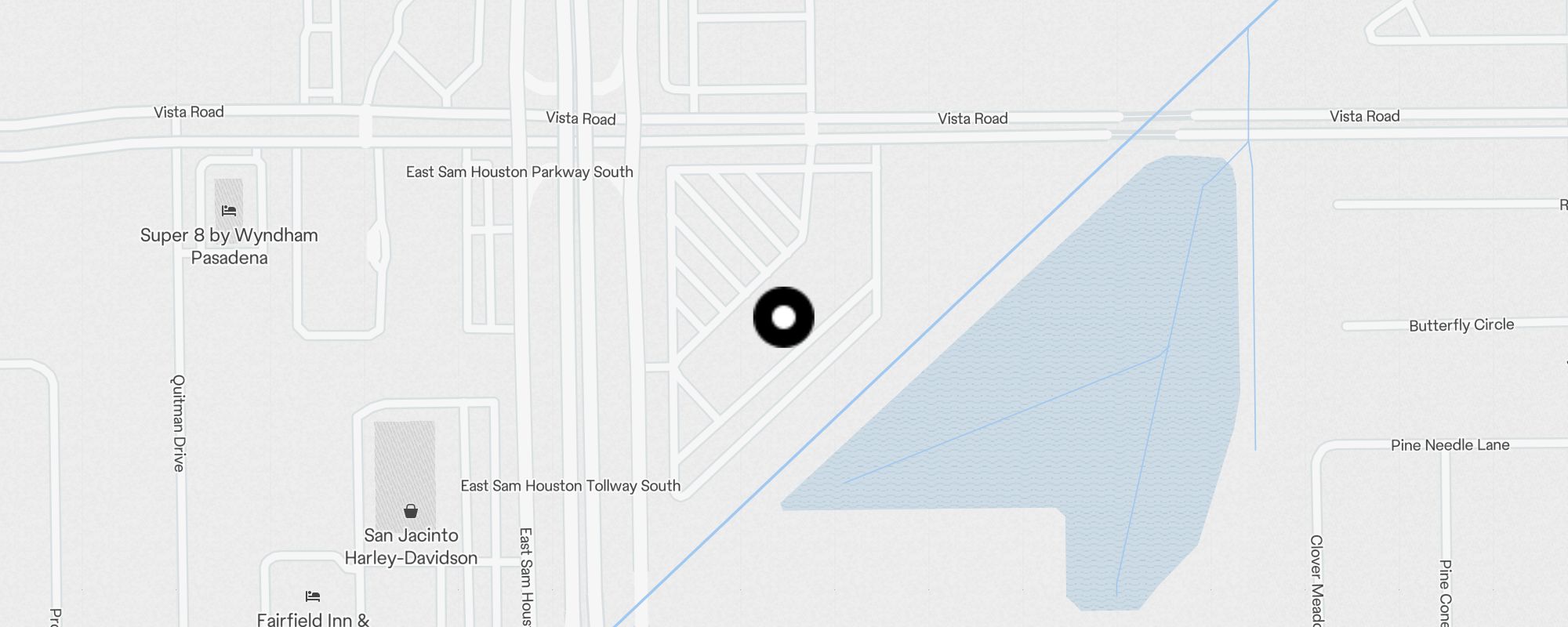Click the rightmost Vista Road label

(1364, 116)
